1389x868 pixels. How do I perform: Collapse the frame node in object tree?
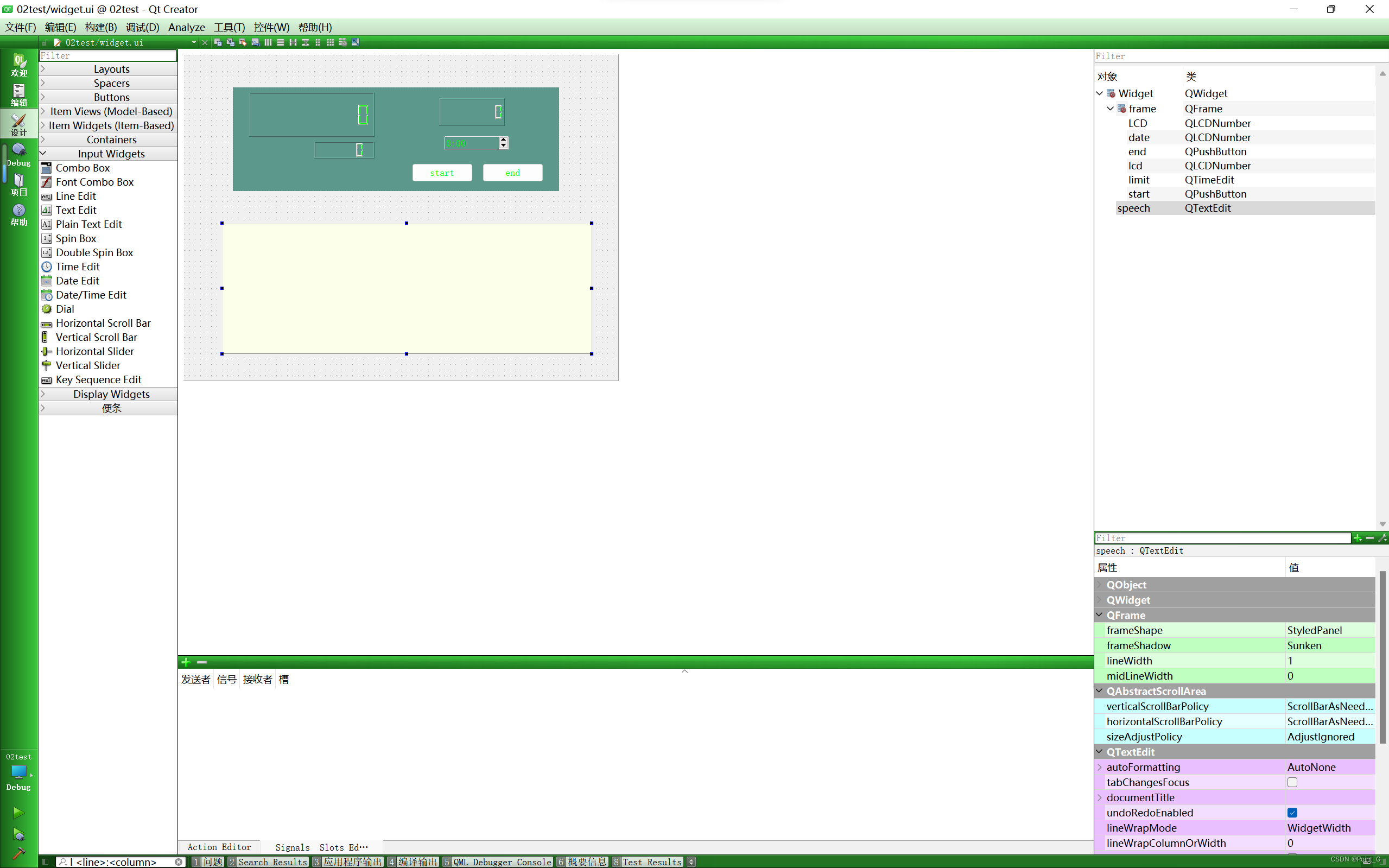(x=1110, y=109)
